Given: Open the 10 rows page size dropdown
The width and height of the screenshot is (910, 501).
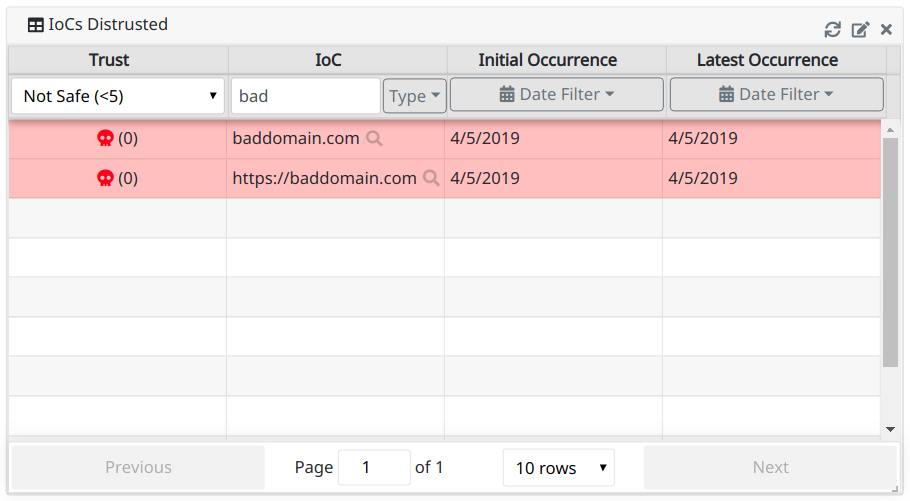Looking at the screenshot, I should click(558, 468).
